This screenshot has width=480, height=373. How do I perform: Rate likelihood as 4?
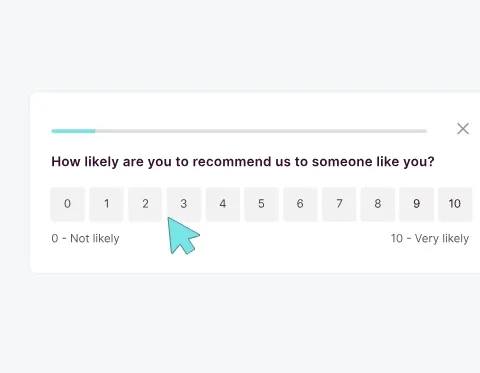tap(223, 204)
